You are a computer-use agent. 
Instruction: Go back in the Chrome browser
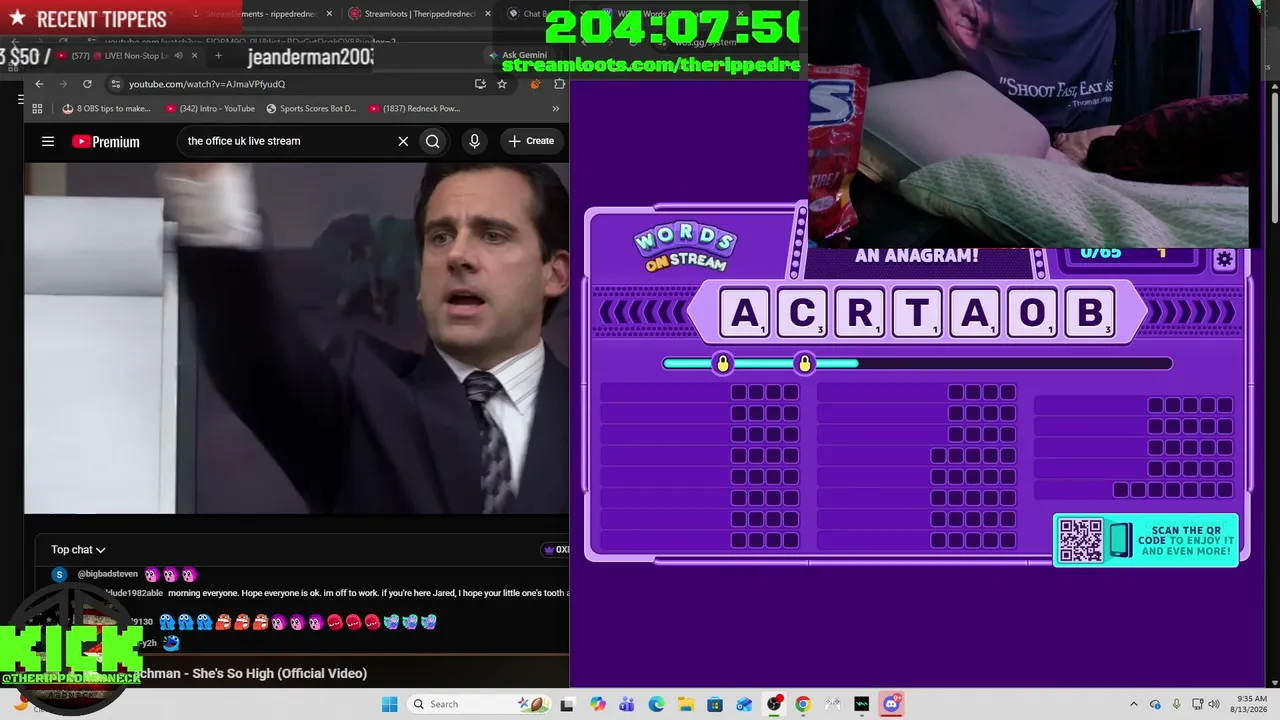click(39, 84)
